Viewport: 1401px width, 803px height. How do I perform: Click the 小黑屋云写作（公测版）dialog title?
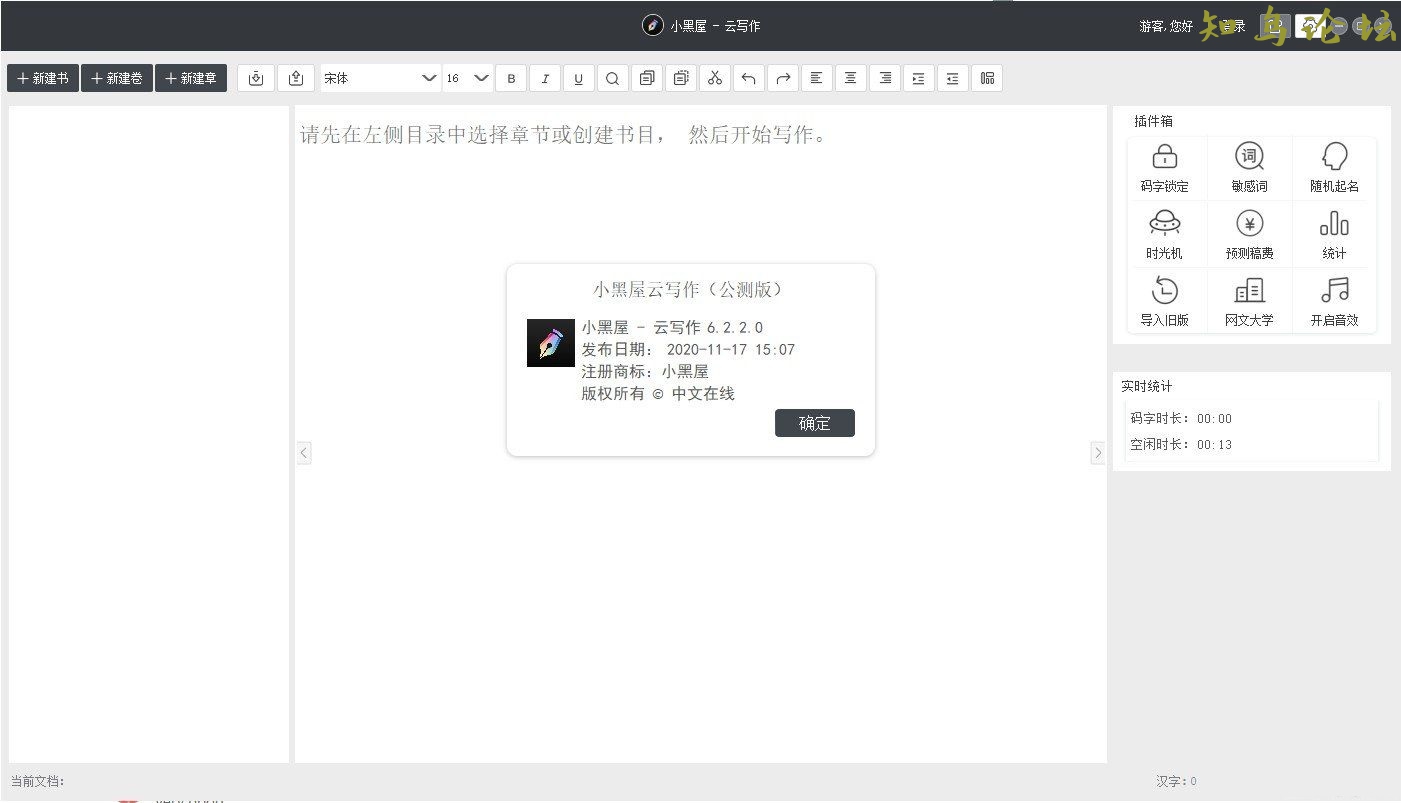[690, 290]
